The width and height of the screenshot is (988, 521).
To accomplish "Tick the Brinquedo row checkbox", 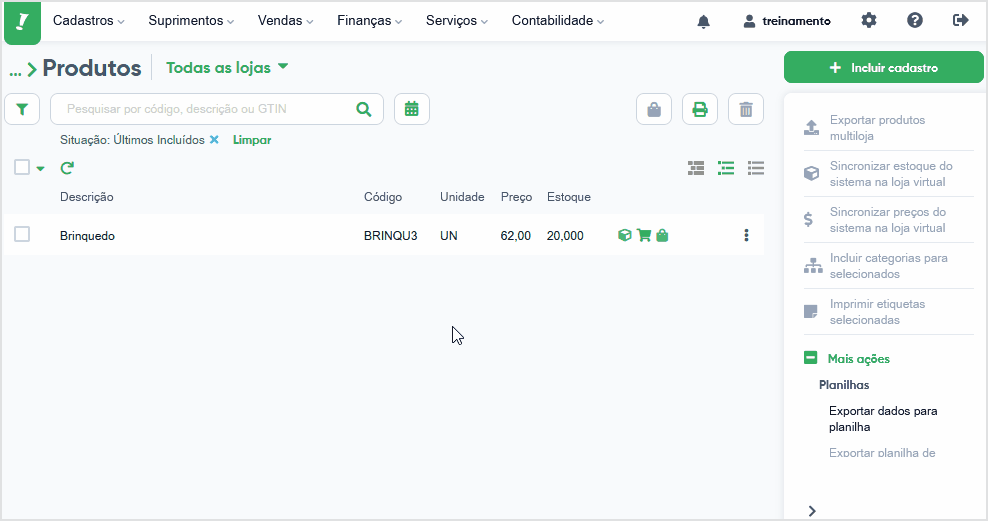I will coord(22,234).
